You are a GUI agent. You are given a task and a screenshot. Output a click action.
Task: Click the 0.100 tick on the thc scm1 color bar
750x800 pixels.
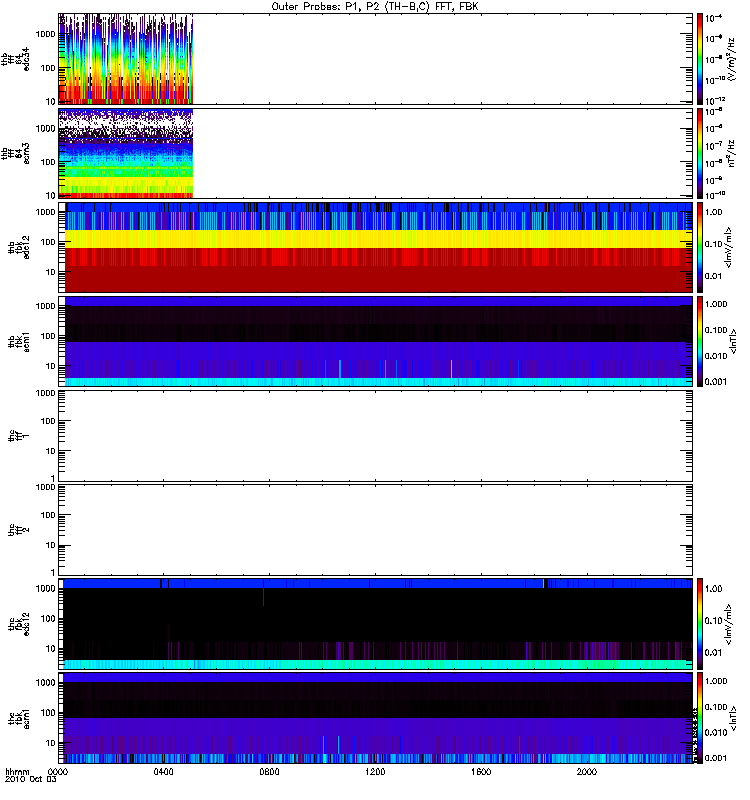pos(716,707)
